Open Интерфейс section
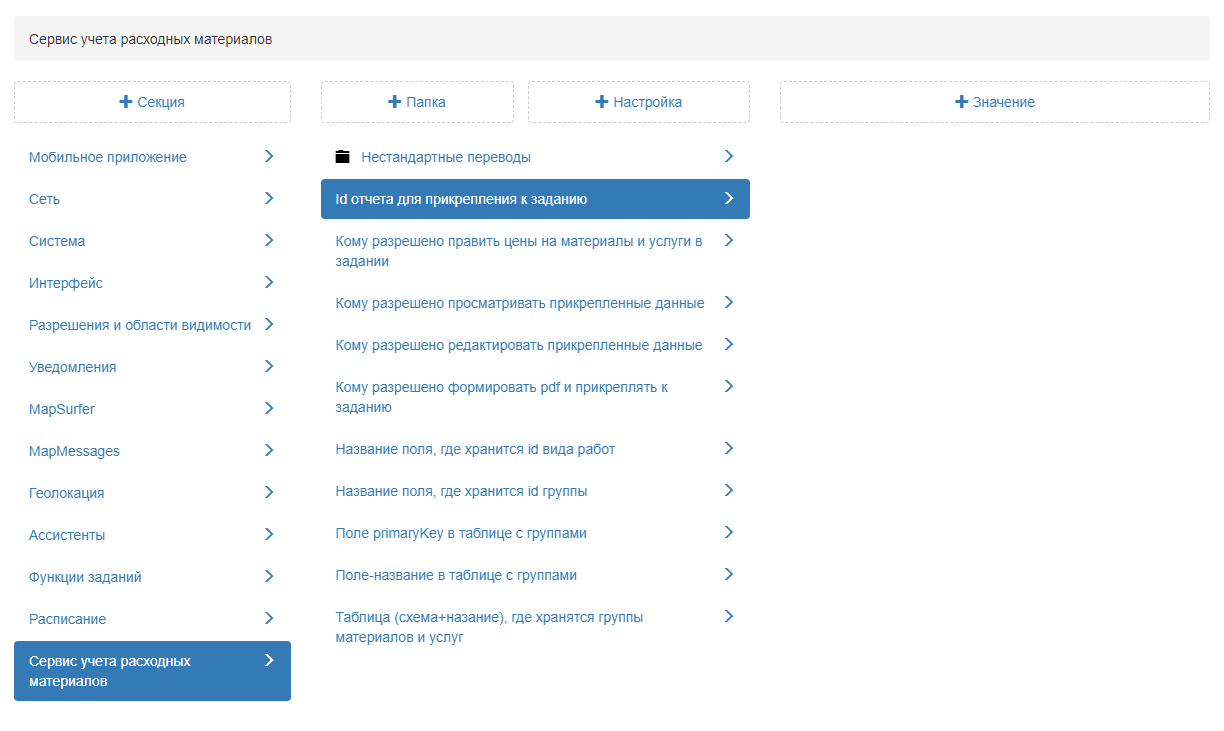Viewport: 1224px width, 731px height. [152, 283]
